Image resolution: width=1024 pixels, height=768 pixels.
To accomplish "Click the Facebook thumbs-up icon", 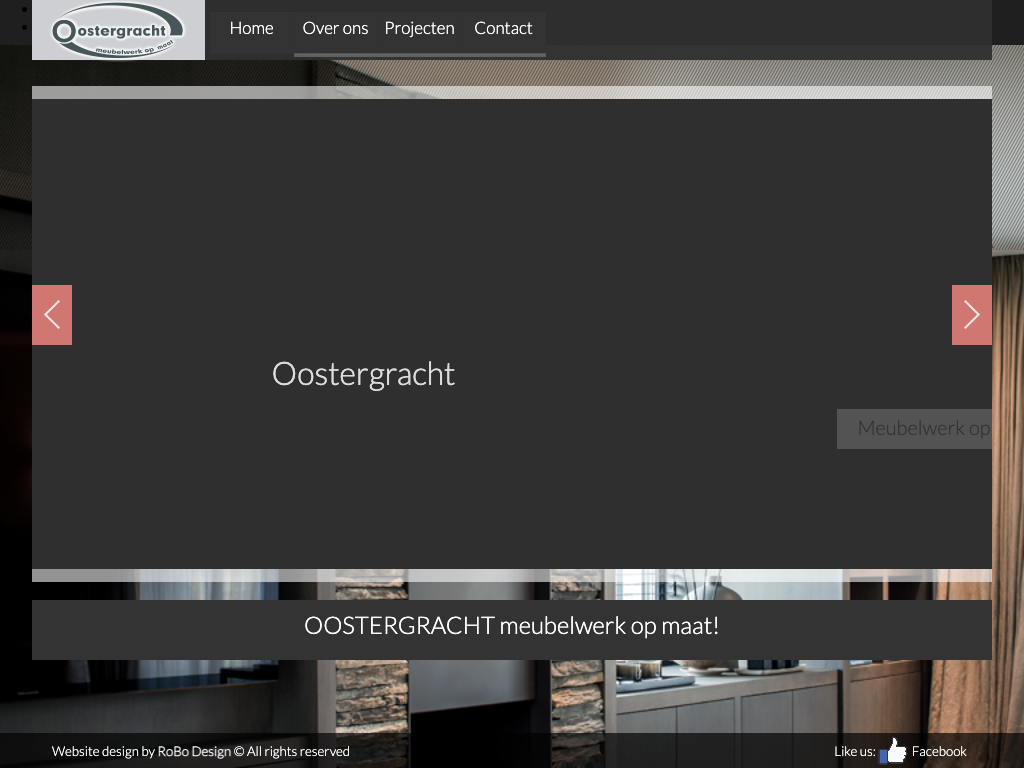I will [893, 751].
